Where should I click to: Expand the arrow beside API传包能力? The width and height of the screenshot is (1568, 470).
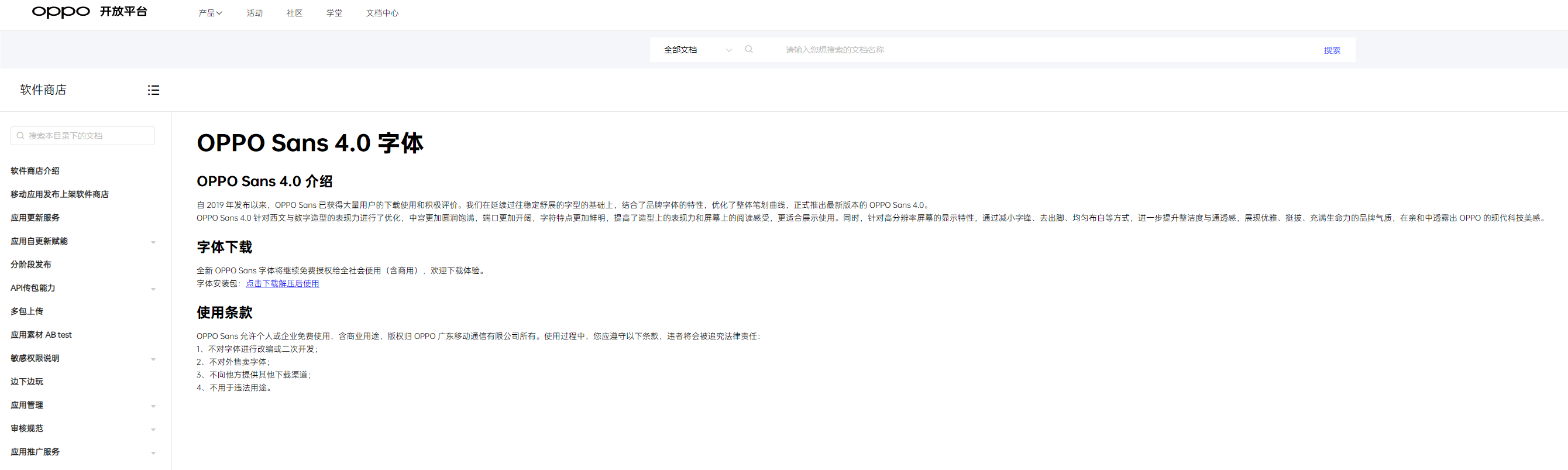pos(153,289)
